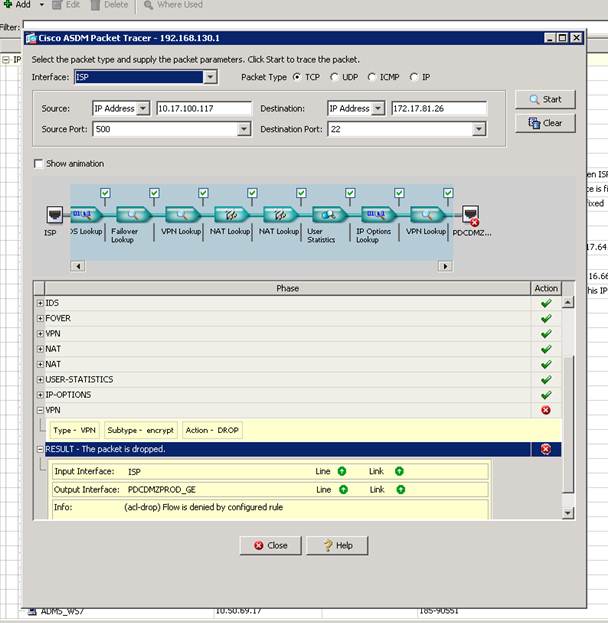
Task: Click Where Used in background toolbar
Action: click(x=173, y=5)
